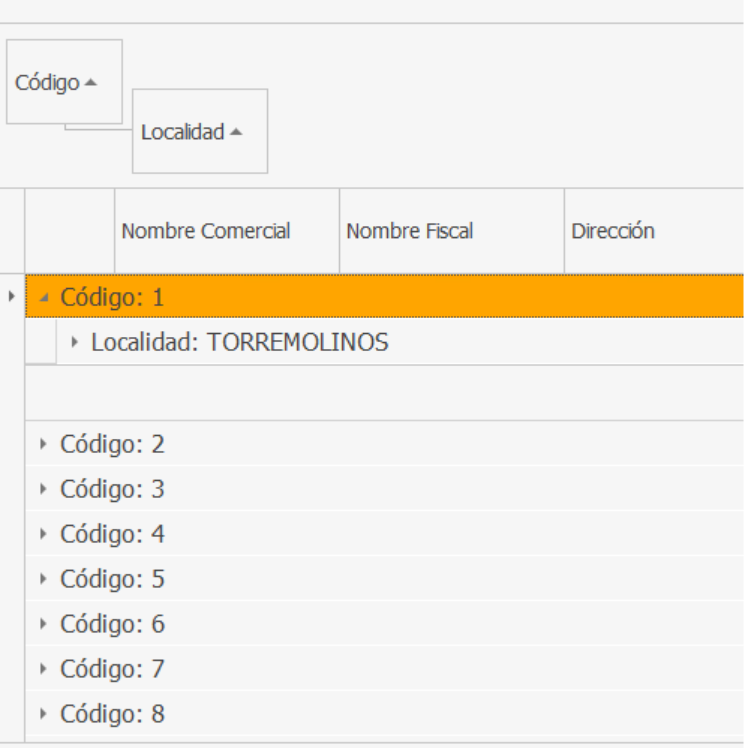The image size is (744, 748).
Task: Expand the Código: 7 group arrow
Action: pos(43,669)
